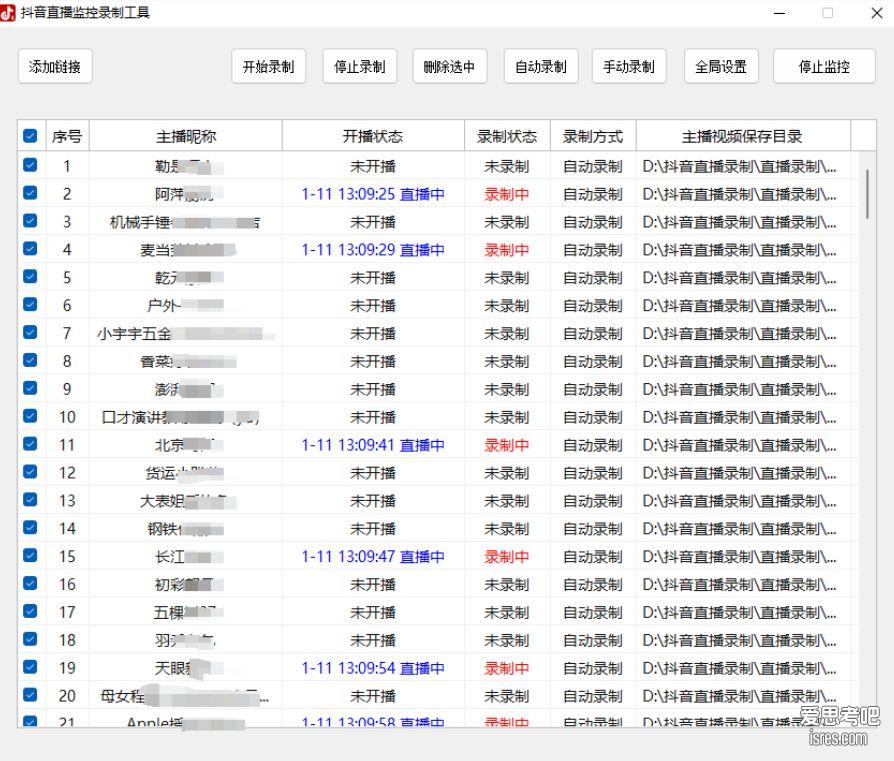
Task: Click 未开播 status in row 3
Action: click(x=373, y=222)
